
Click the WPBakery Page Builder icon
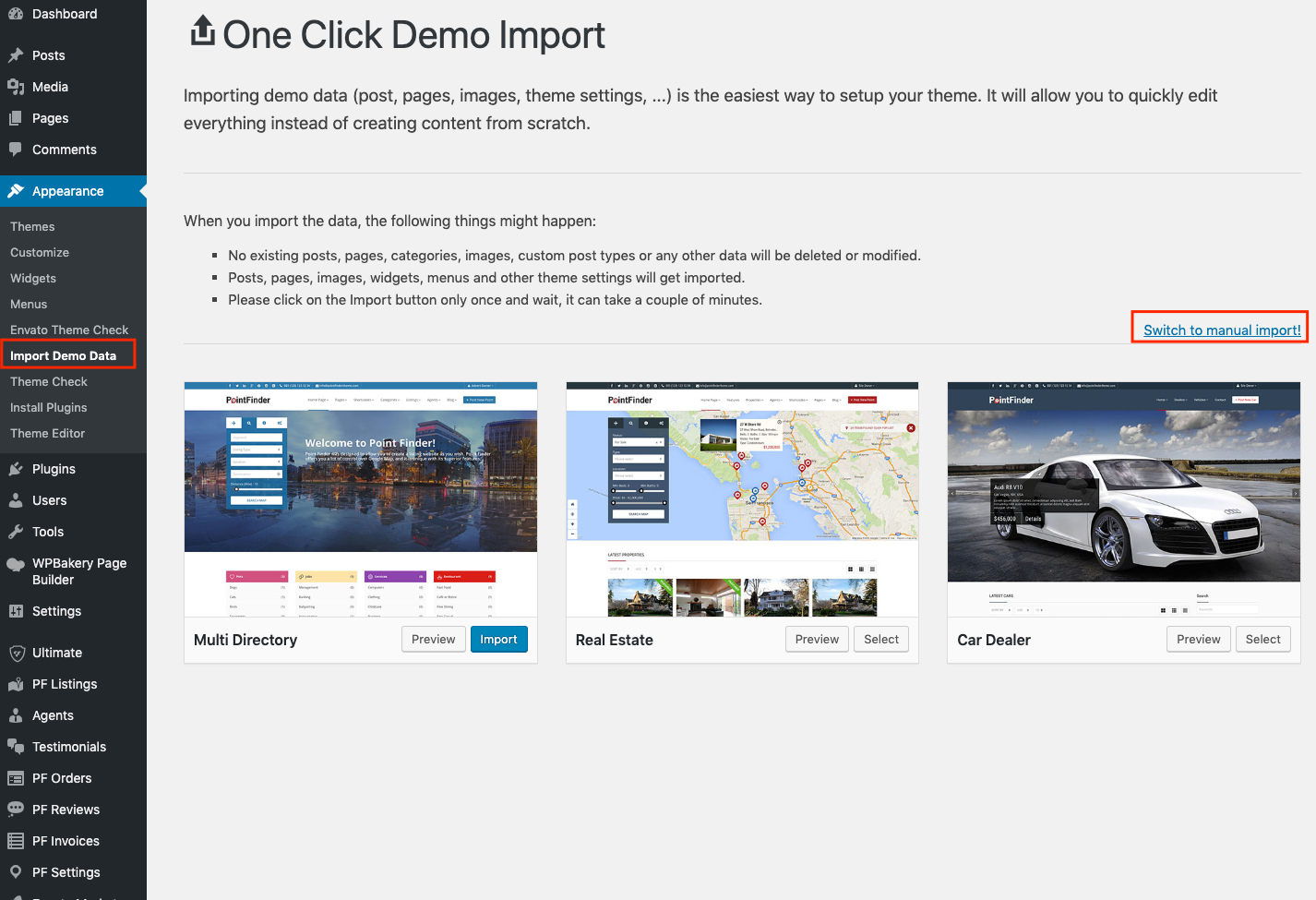(16, 564)
